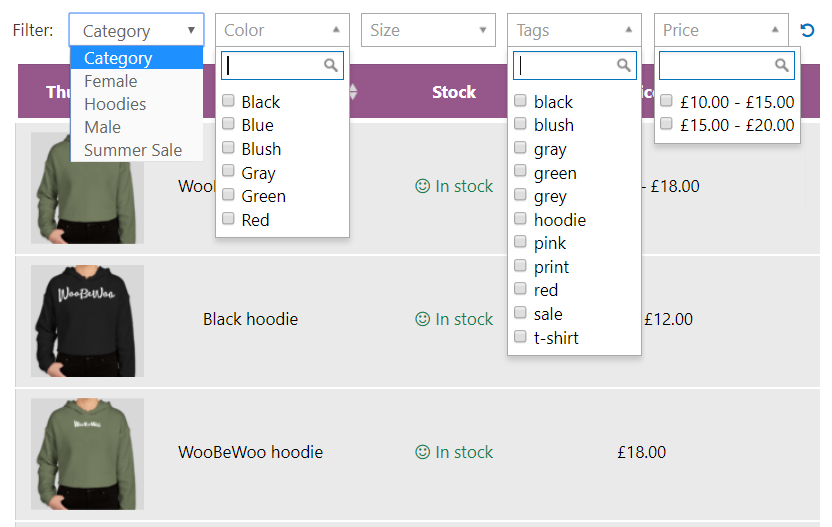Select the 'green' tag checkbox

[521, 170]
